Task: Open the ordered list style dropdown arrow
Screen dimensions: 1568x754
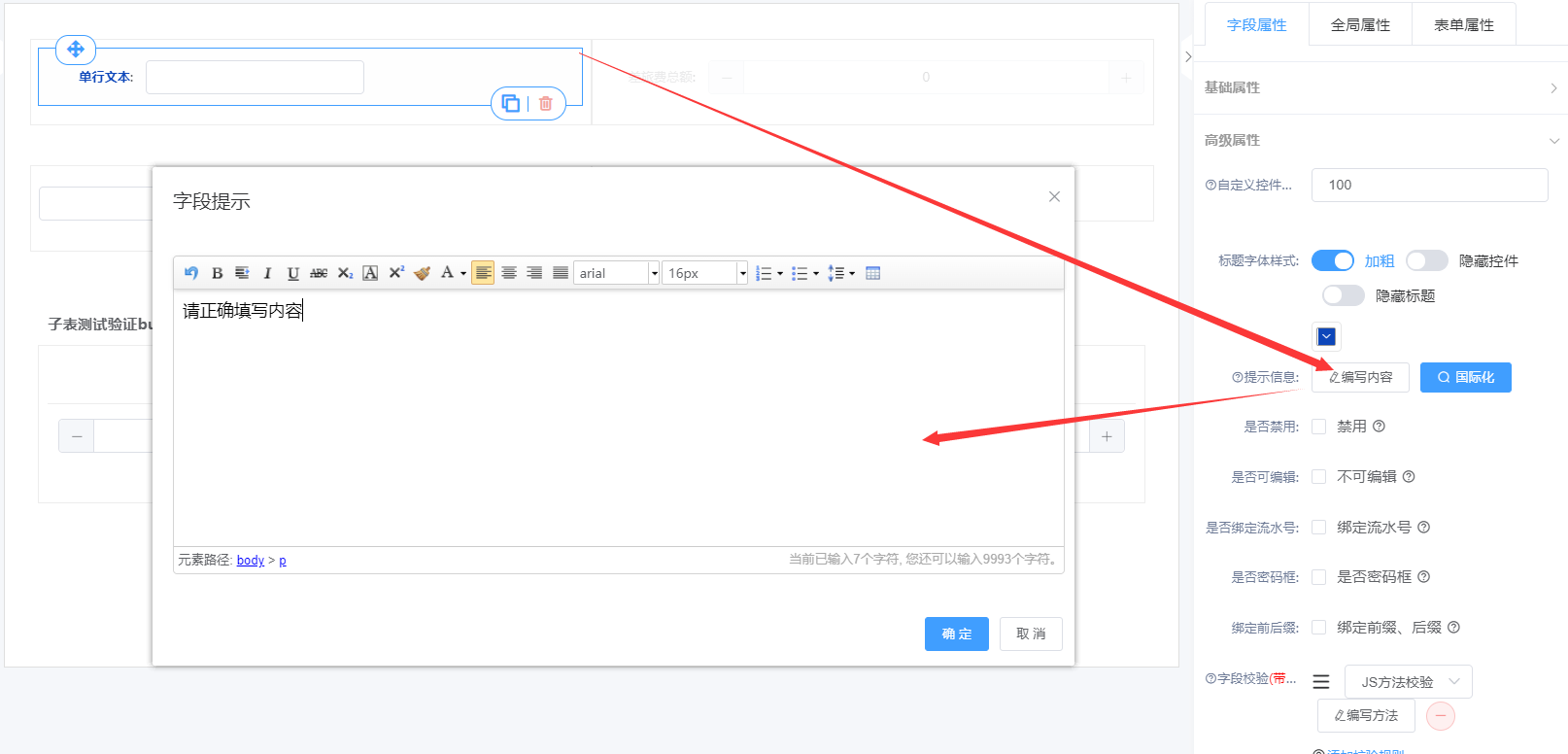Action: [x=780, y=273]
